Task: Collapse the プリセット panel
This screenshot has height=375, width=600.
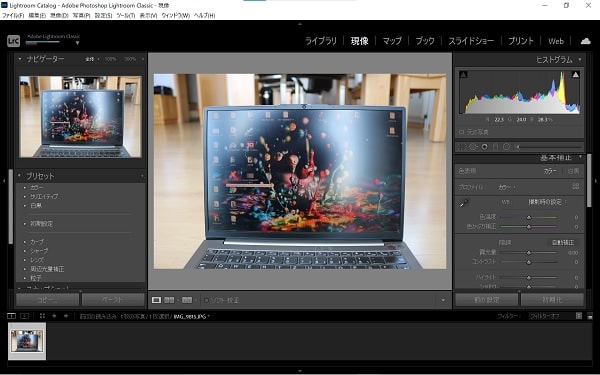Action: pos(20,176)
